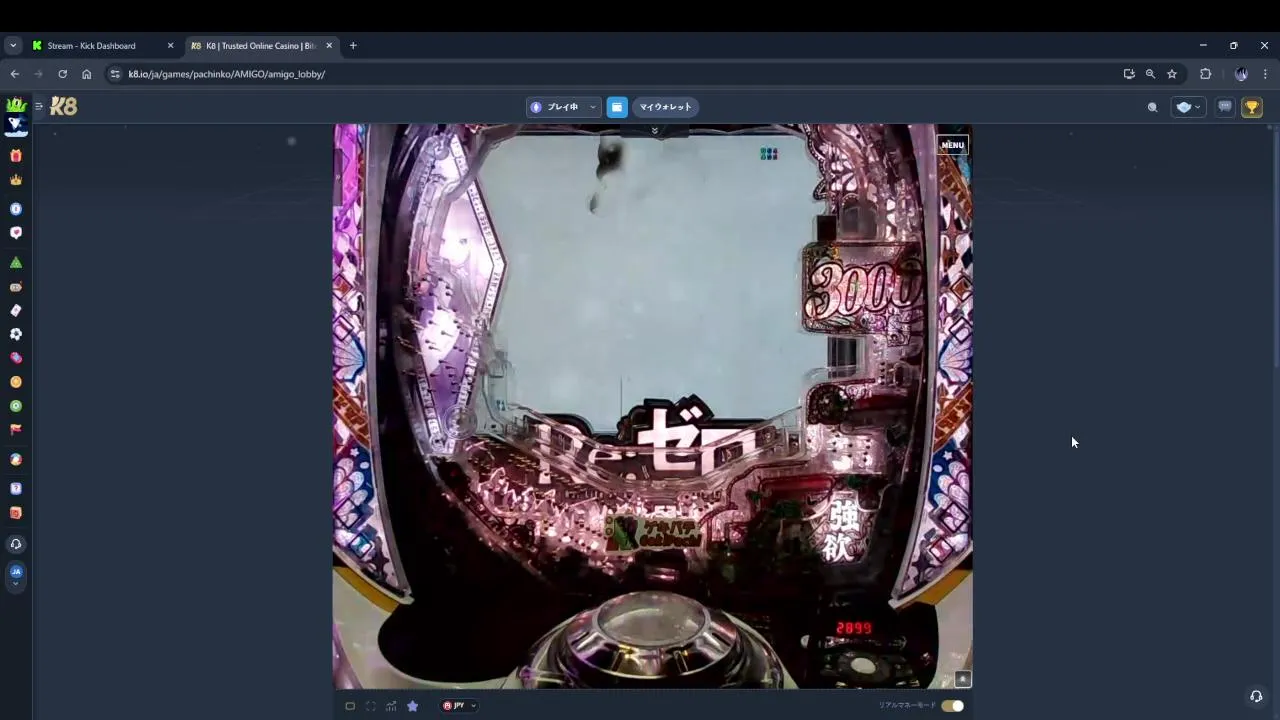Open the Chrome three-dot menu

click(x=1265, y=74)
